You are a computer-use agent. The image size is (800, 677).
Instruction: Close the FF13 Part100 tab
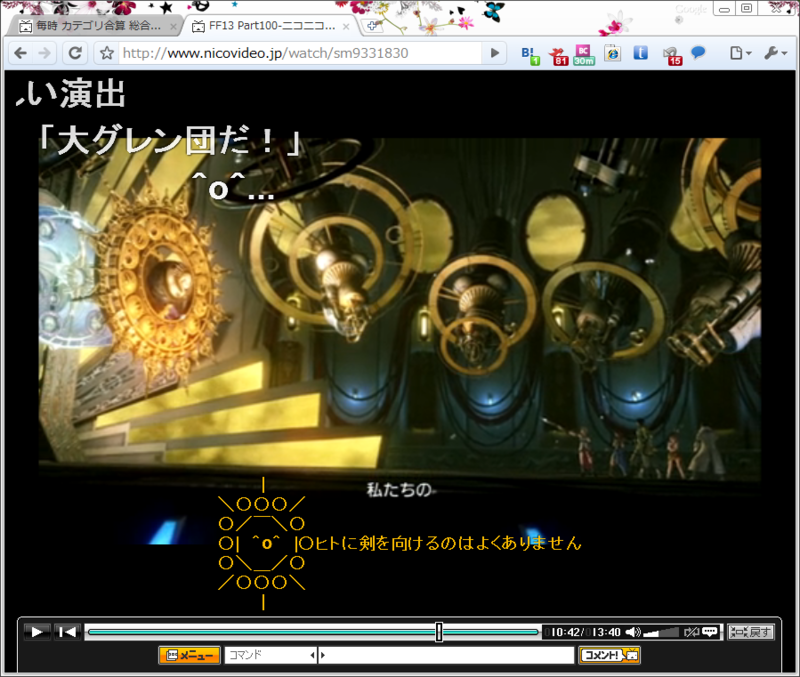tap(346, 27)
